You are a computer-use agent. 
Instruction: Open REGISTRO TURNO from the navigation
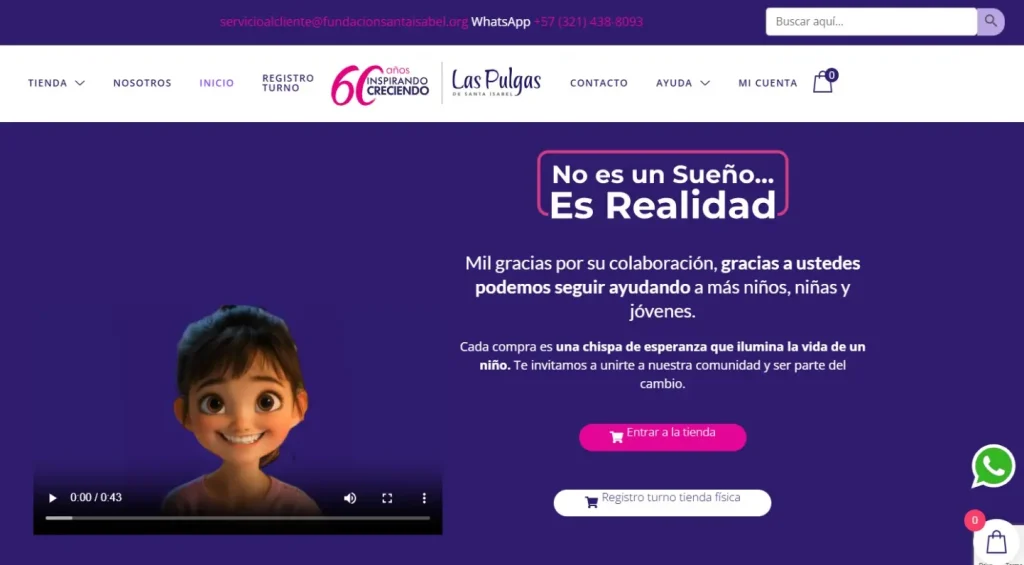pyautogui.click(x=288, y=83)
